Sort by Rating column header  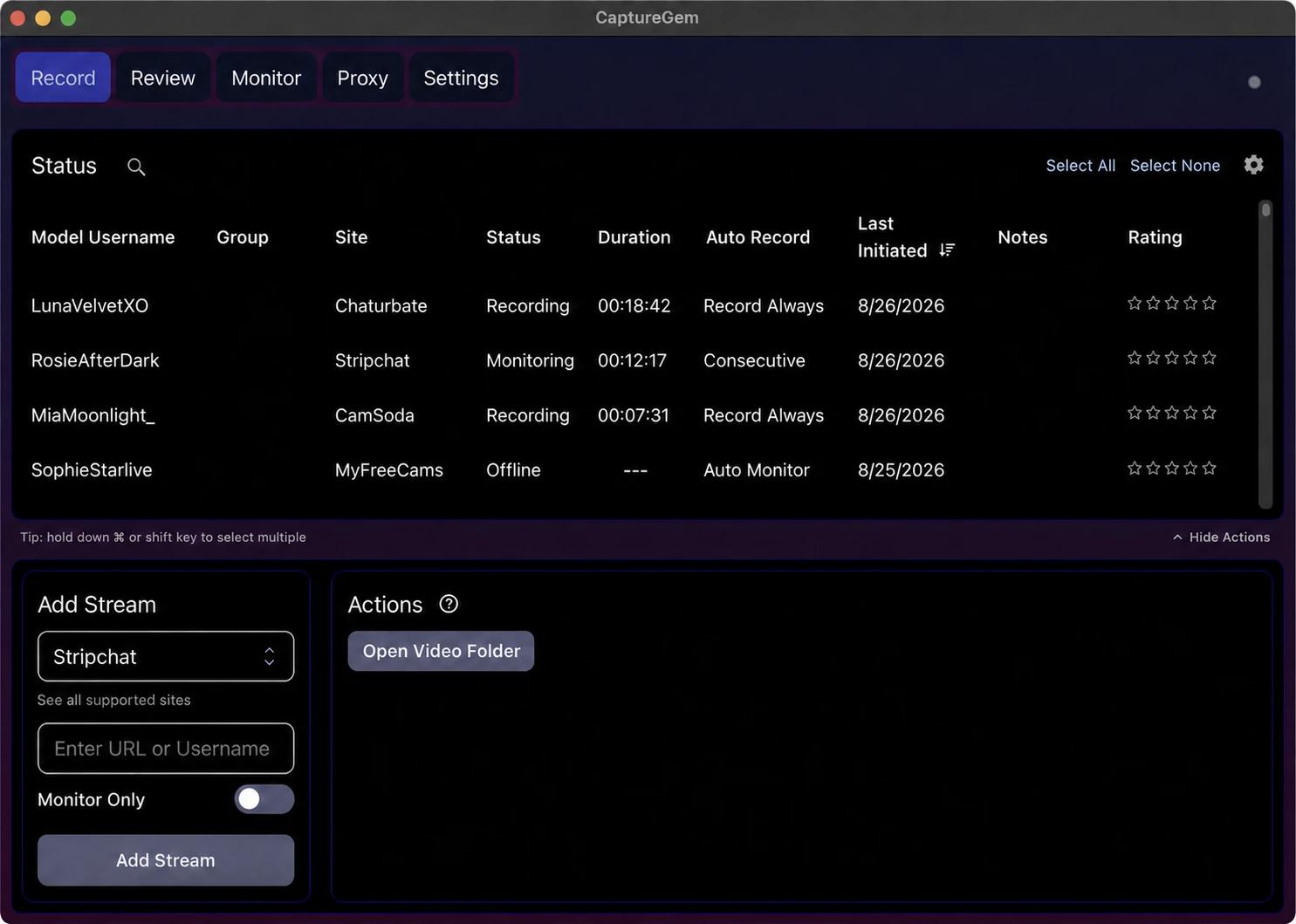(1155, 237)
